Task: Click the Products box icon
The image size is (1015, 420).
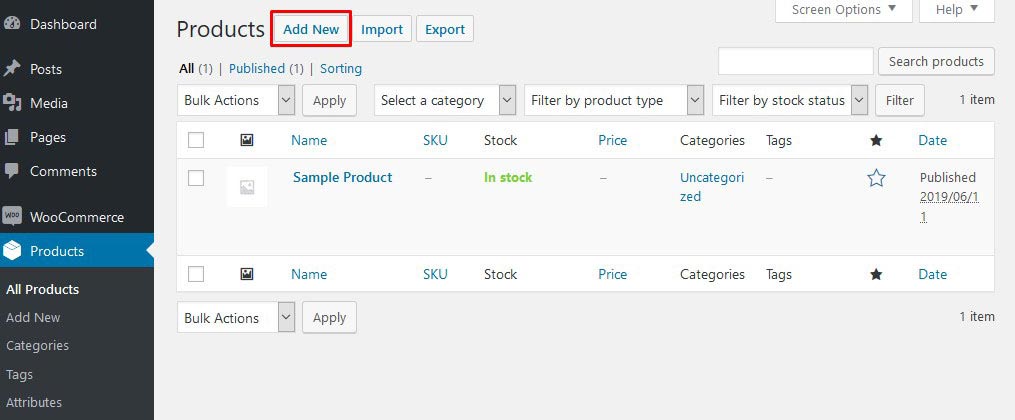Action: click(x=12, y=251)
